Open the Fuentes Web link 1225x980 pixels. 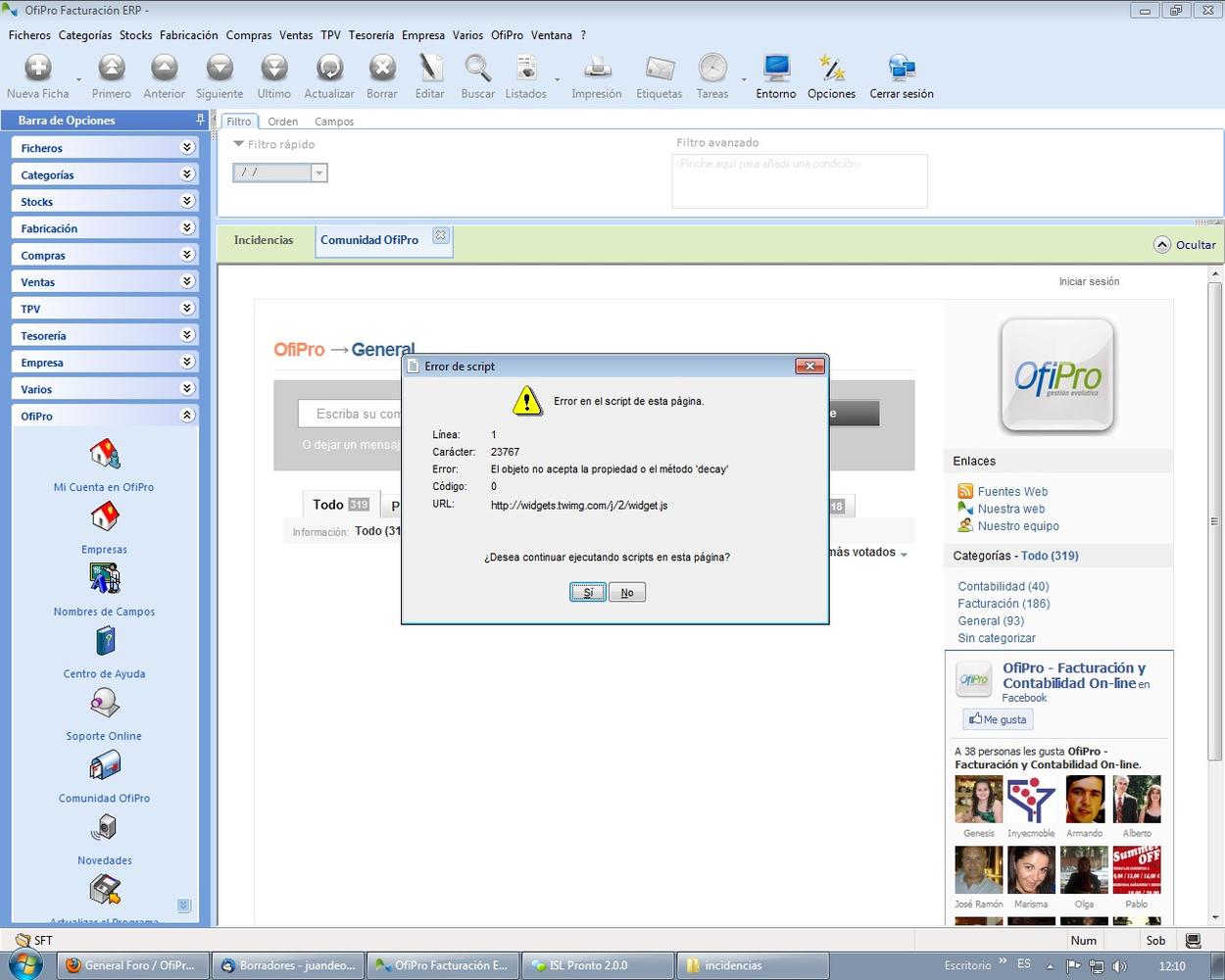pos(1012,492)
